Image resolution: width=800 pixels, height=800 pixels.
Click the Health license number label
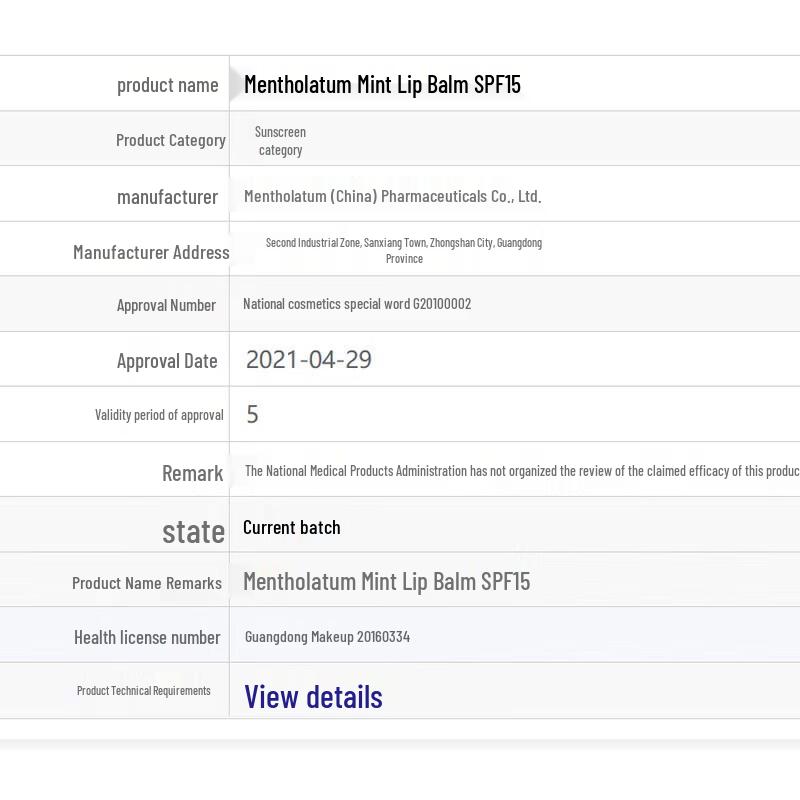pyautogui.click(x=147, y=637)
